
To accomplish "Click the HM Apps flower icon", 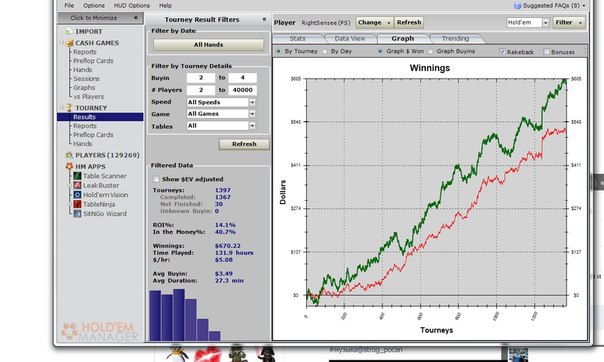I will click(x=69, y=166).
